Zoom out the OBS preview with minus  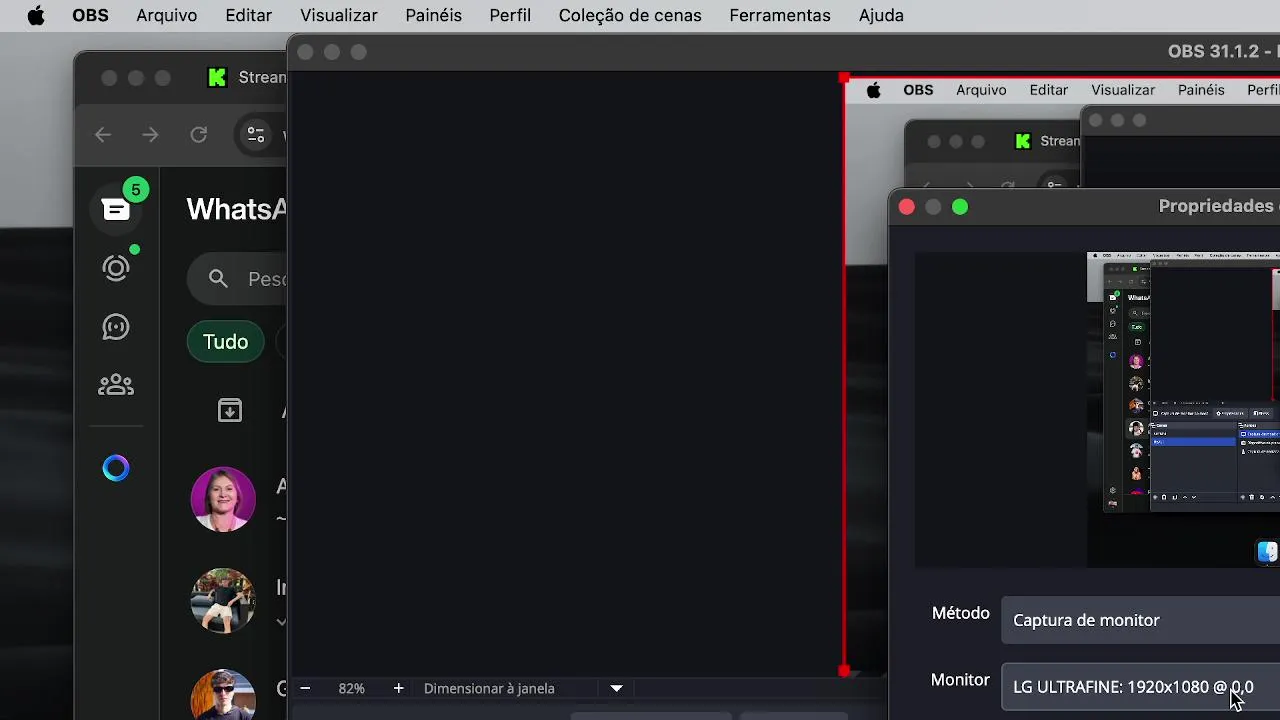[305, 688]
